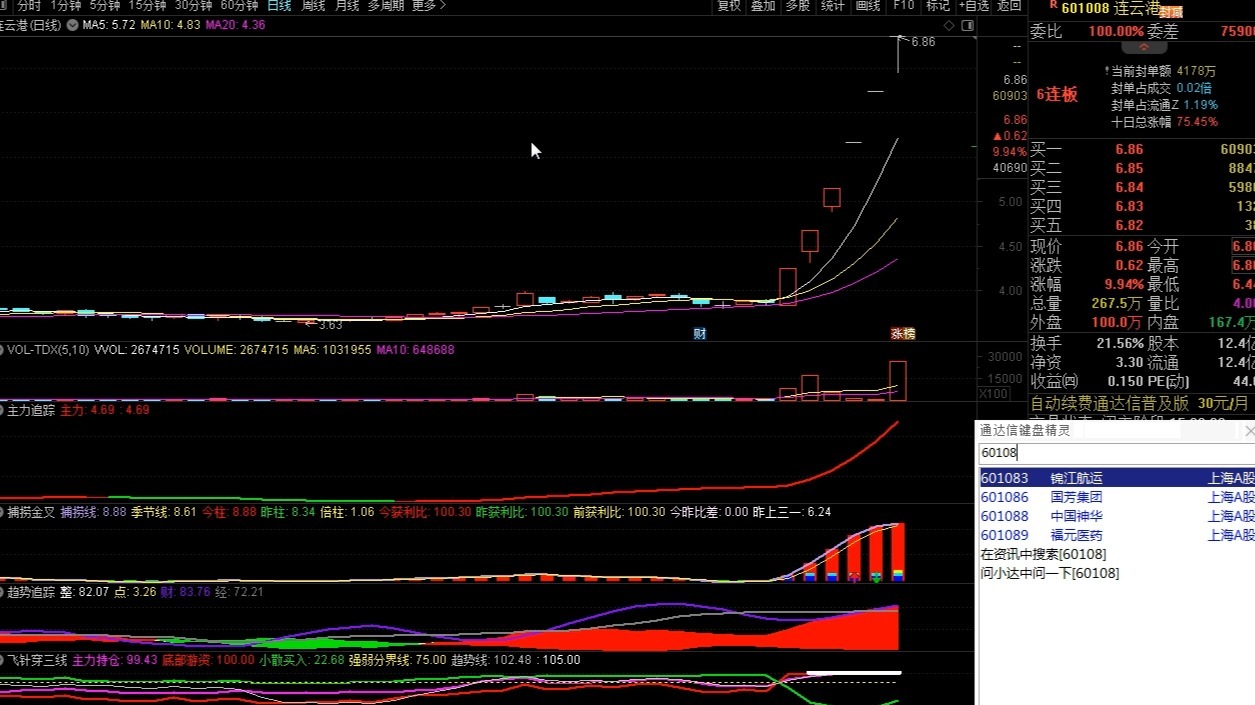This screenshot has height=705, width=1255.
Task: Select the 60分钟 period tab
Action: click(x=239, y=6)
